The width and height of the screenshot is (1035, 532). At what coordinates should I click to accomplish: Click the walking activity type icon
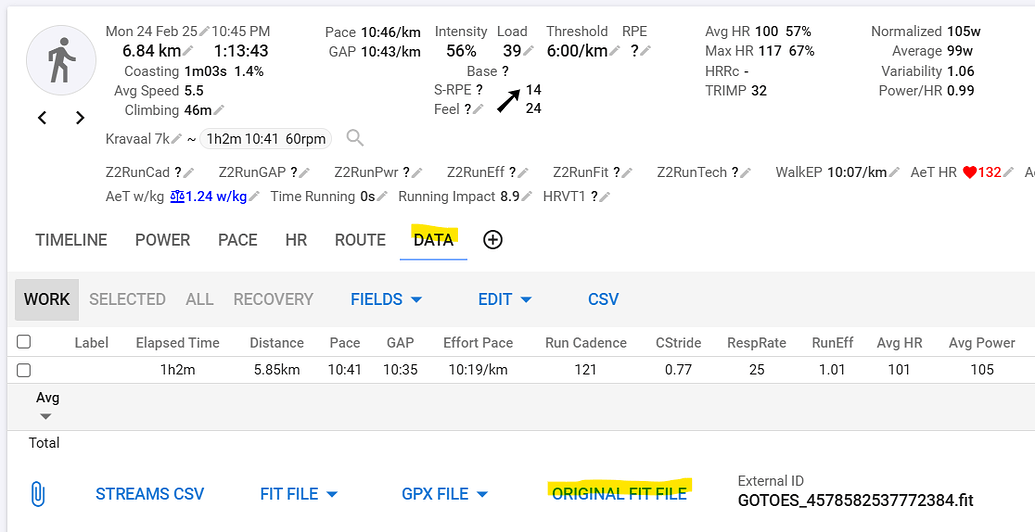click(61, 62)
